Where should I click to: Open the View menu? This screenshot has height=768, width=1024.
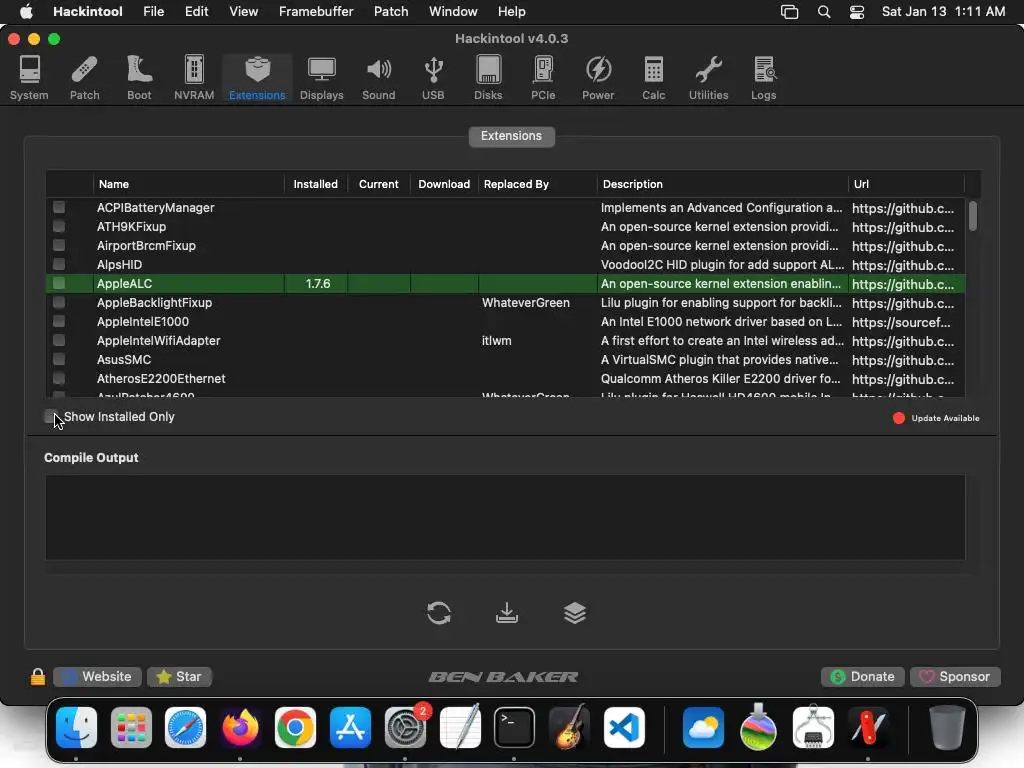pyautogui.click(x=244, y=12)
